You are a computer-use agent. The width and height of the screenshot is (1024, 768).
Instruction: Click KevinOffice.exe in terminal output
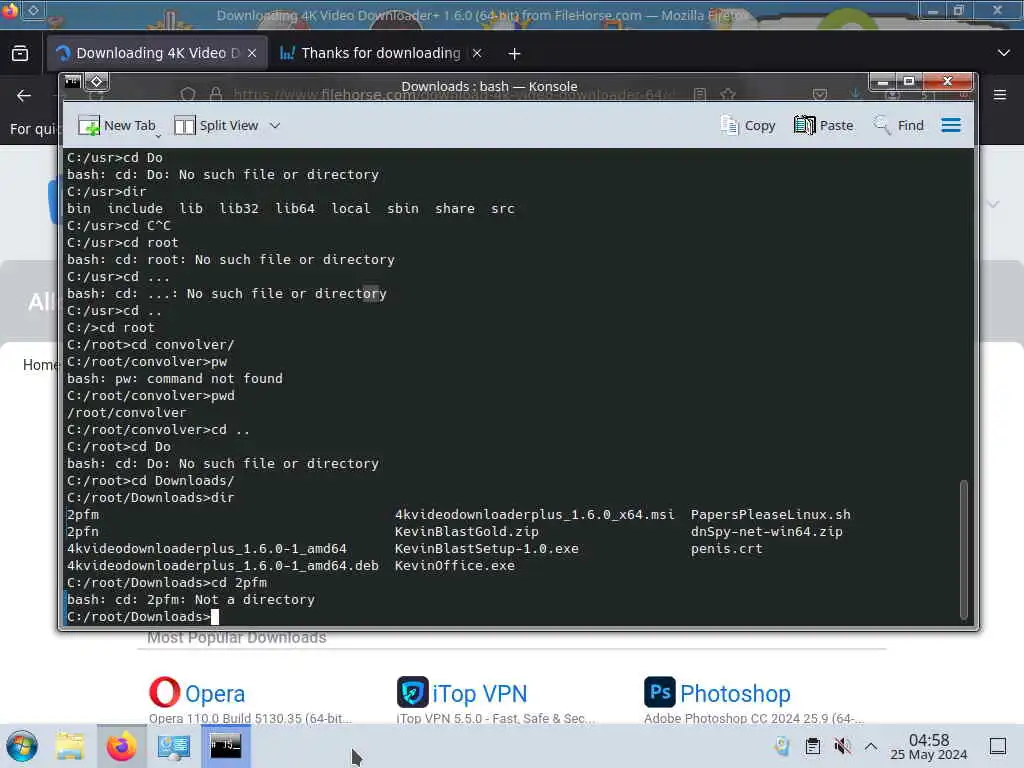(455, 566)
